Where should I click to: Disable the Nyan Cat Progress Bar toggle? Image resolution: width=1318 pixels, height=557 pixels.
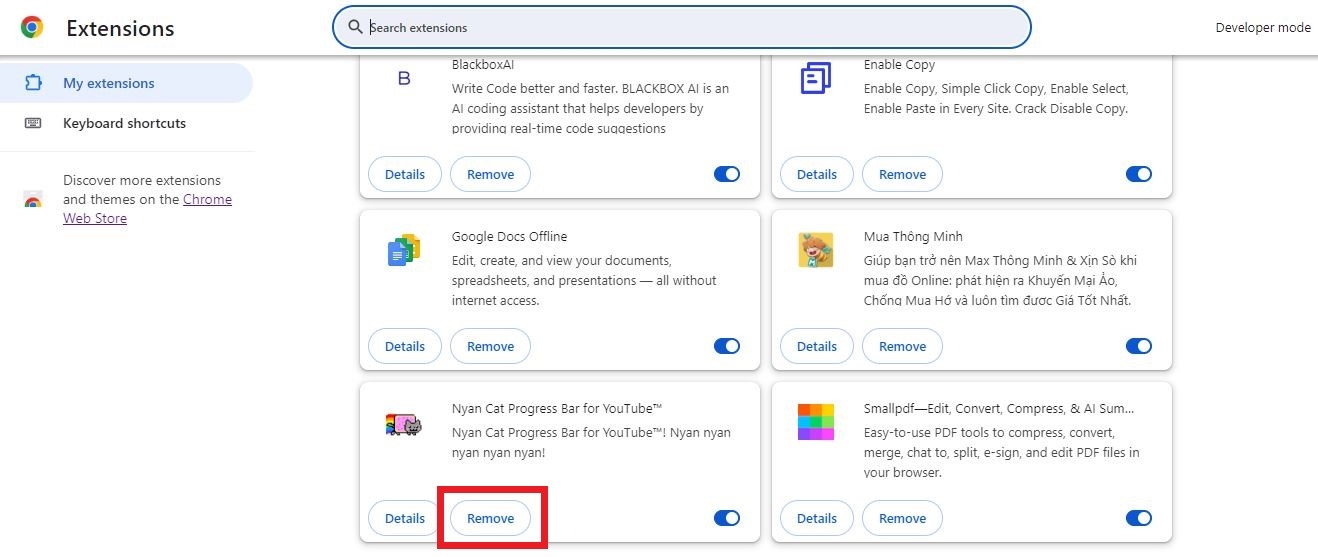(727, 518)
